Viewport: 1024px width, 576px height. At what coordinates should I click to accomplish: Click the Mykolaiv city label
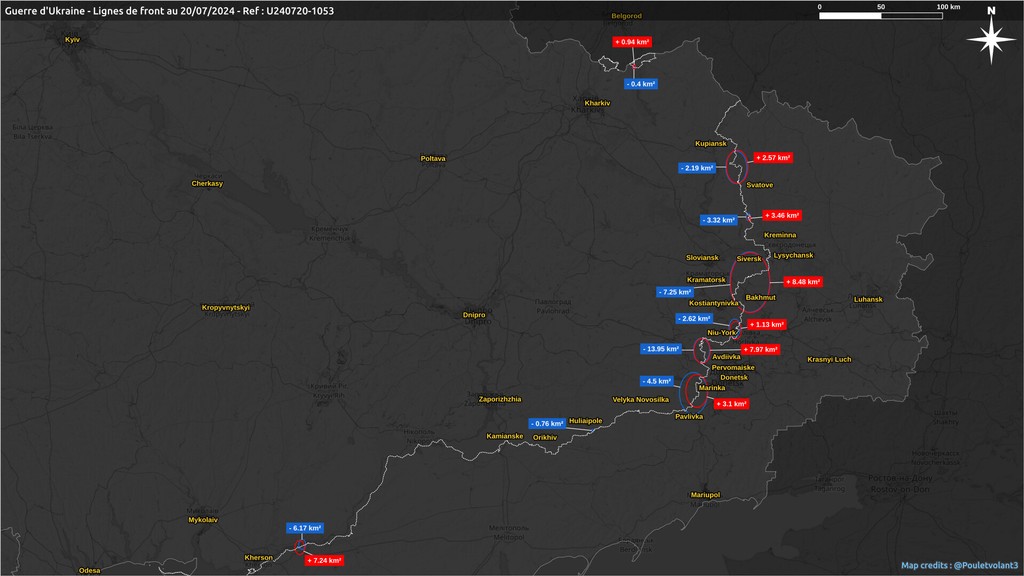[x=203, y=520]
